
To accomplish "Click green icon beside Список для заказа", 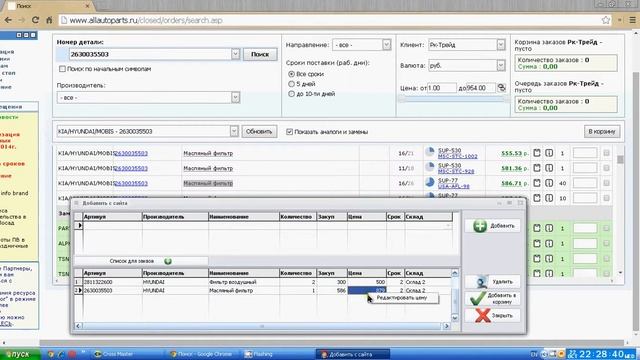I will point(168,261).
